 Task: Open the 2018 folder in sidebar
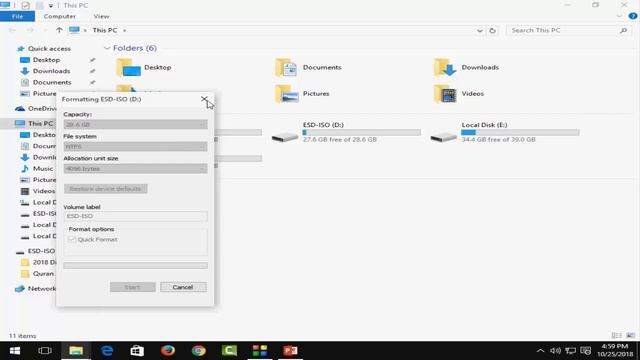click(39, 262)
